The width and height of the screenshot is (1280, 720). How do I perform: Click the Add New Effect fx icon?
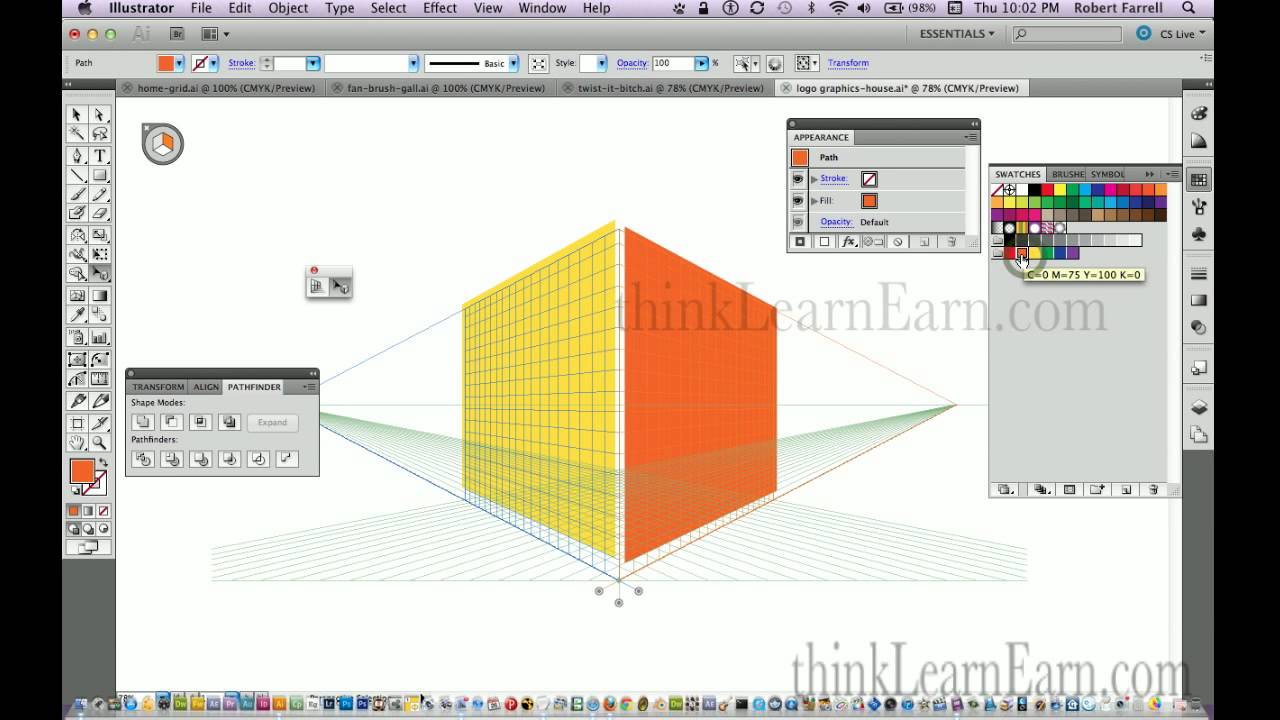pyautogui.click(x=850, y=241)
